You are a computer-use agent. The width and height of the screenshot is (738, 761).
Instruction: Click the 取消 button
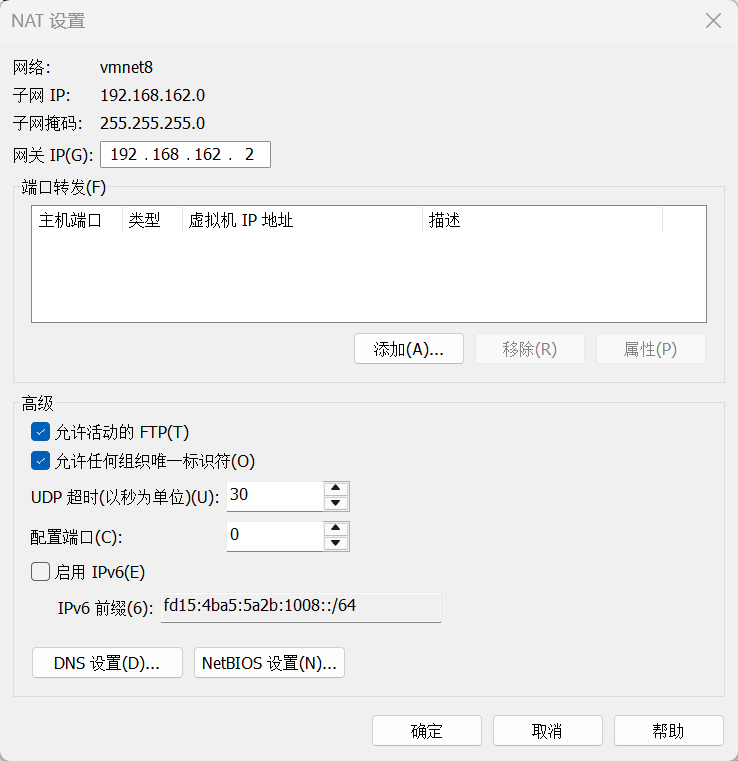(x=548, y=730)
